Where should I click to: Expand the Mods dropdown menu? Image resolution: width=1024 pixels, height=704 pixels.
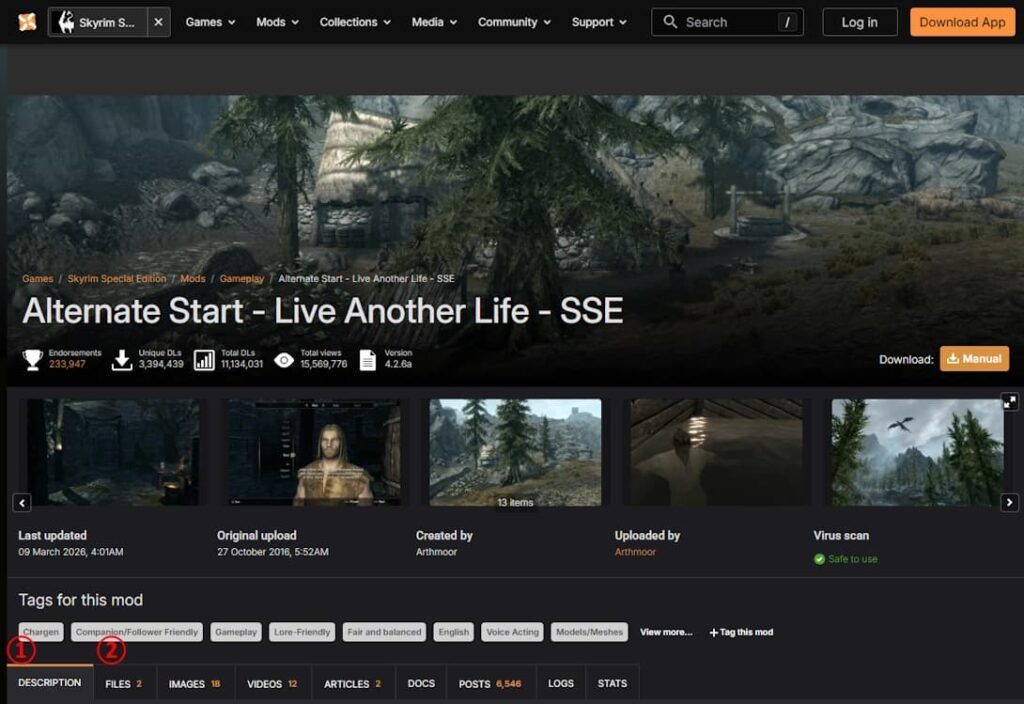click(277, 22)
